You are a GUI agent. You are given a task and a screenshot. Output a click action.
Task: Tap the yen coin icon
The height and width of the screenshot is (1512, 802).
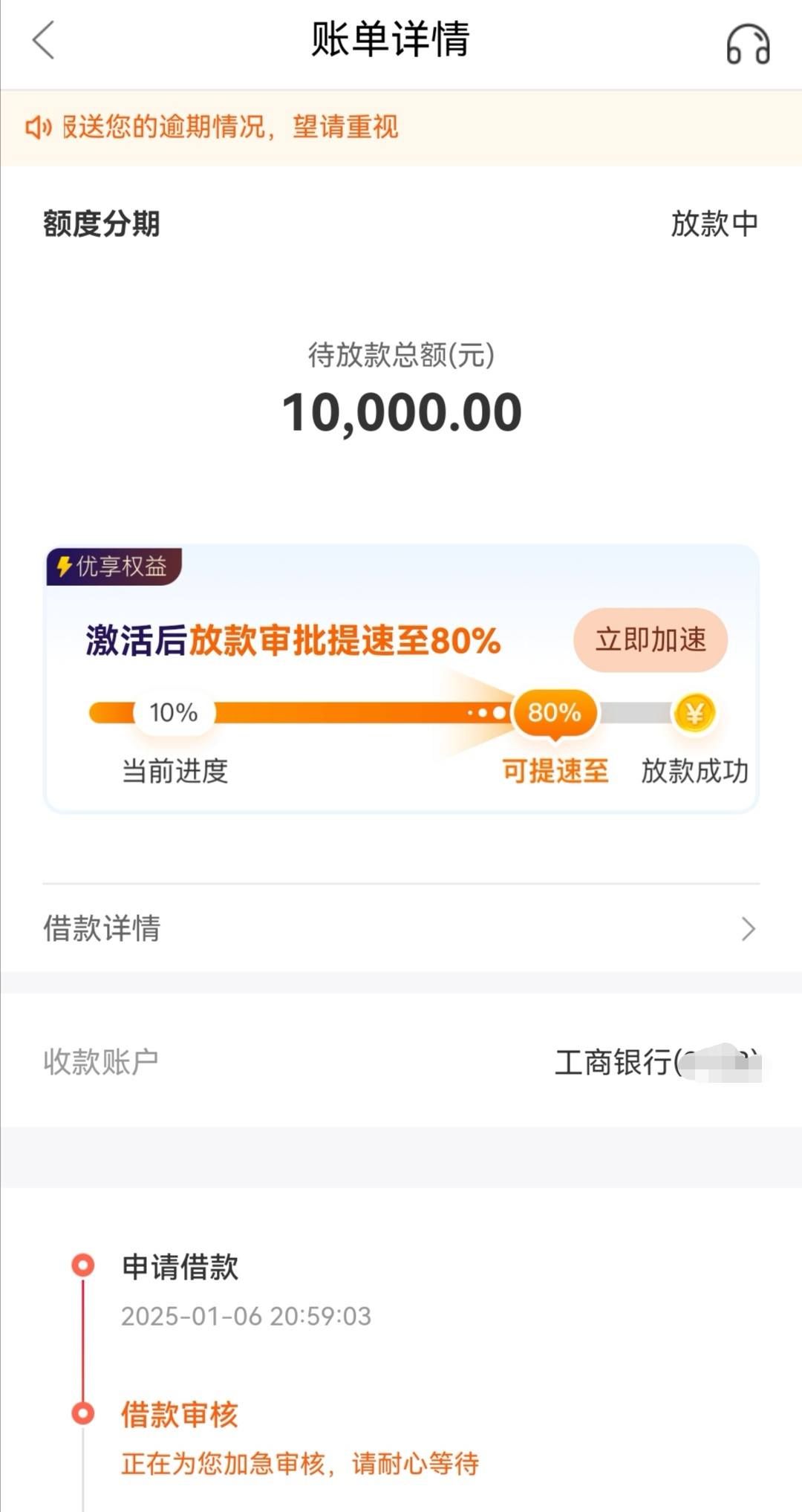[x=694, y=714]
